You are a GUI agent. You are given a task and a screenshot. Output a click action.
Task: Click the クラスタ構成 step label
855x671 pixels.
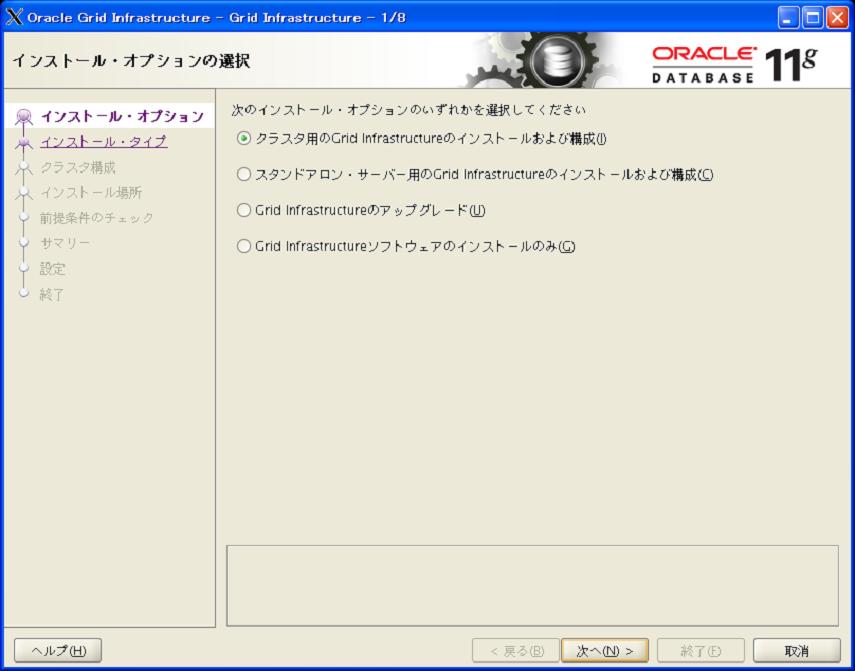pos(77,167)
